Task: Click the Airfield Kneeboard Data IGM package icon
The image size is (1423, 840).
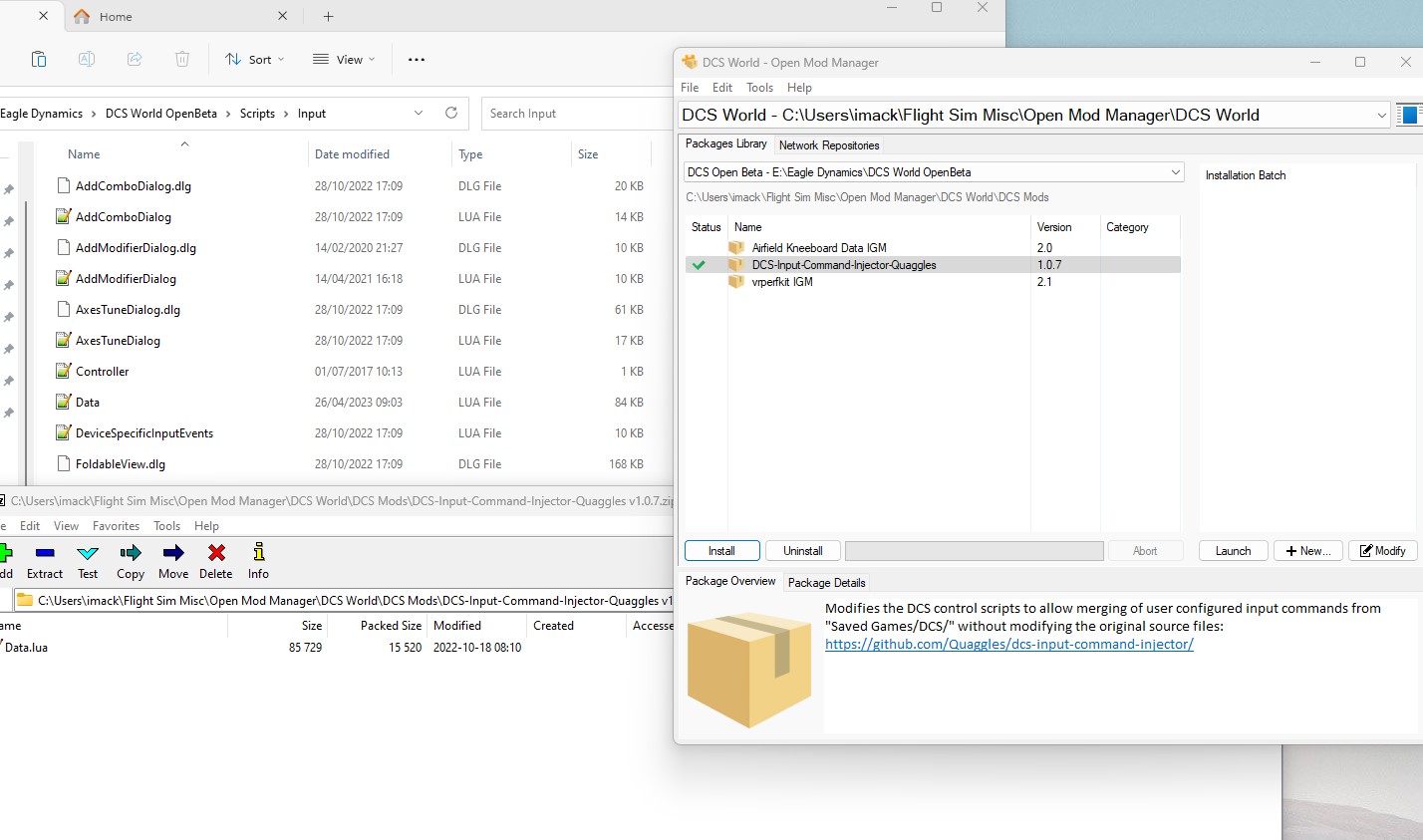Action: 736,247
